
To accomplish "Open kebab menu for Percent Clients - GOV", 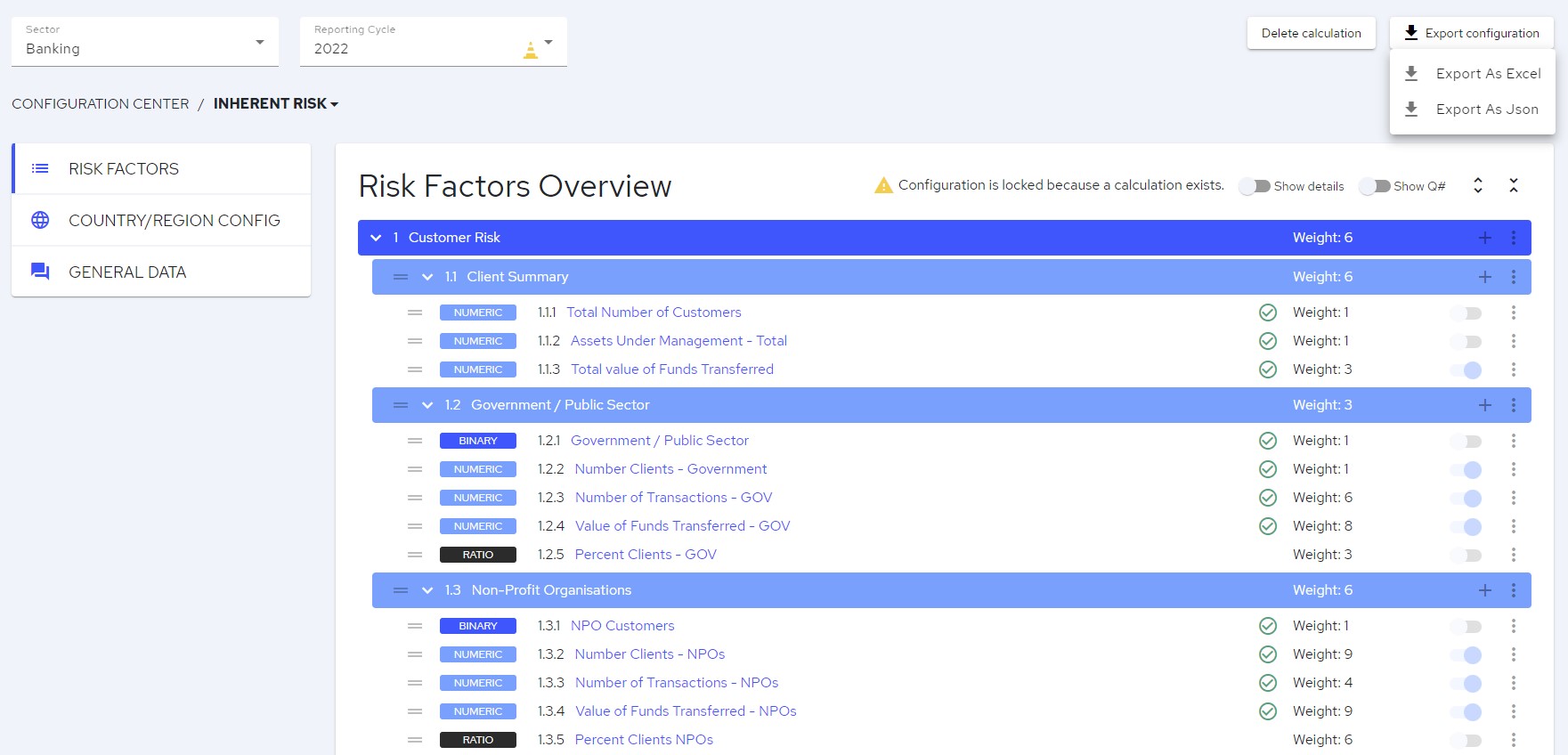I will (1514, 555).
